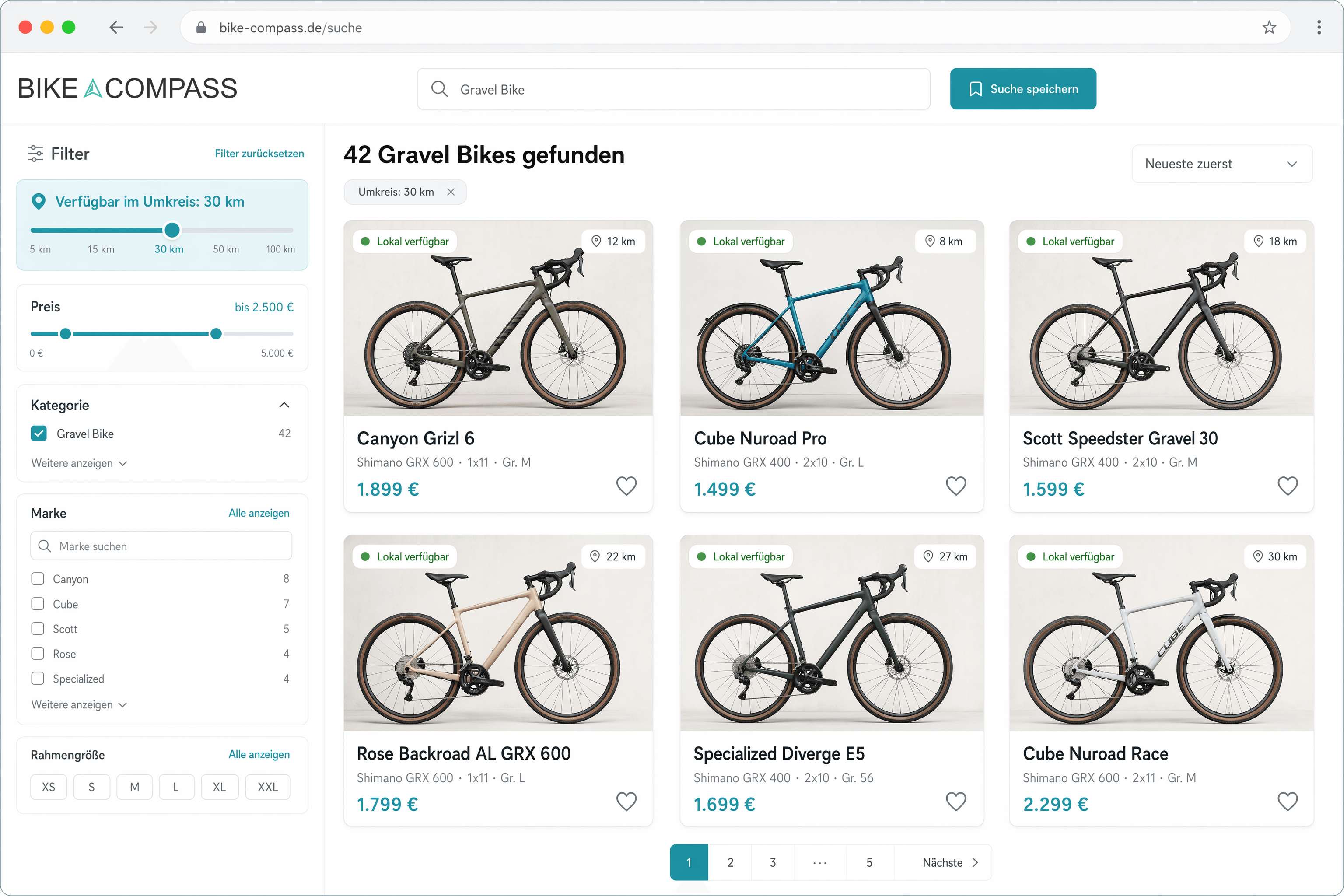Click Suche speichern button
The height and width of the screenshot is (896, 1344).
(1023, 88)
